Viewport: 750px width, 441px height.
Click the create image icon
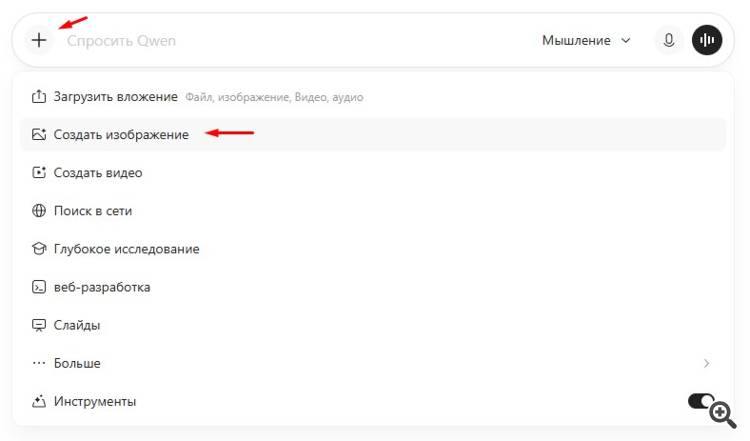coord(39,134)
